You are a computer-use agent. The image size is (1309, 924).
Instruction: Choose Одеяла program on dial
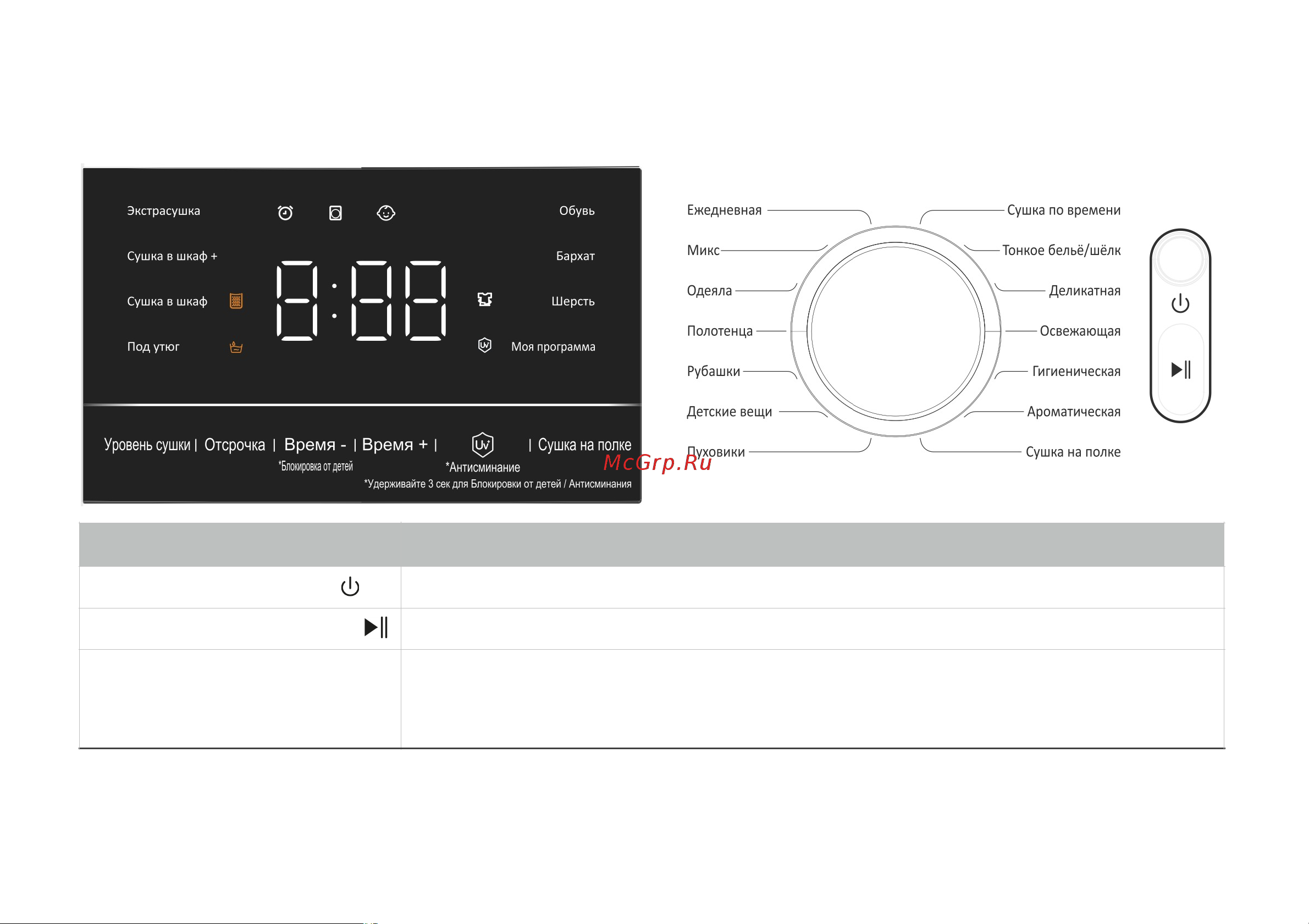pyautogui.click(x=709, y=291)
